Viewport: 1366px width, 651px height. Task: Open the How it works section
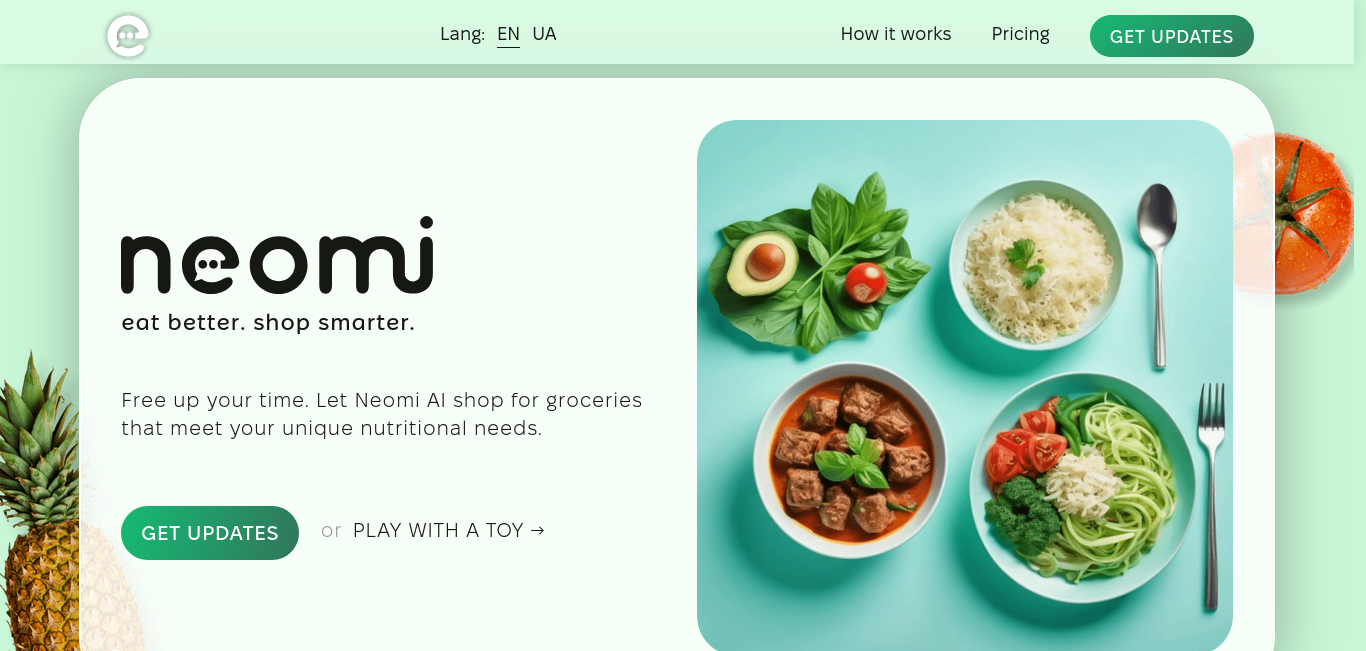click(896, 34)
